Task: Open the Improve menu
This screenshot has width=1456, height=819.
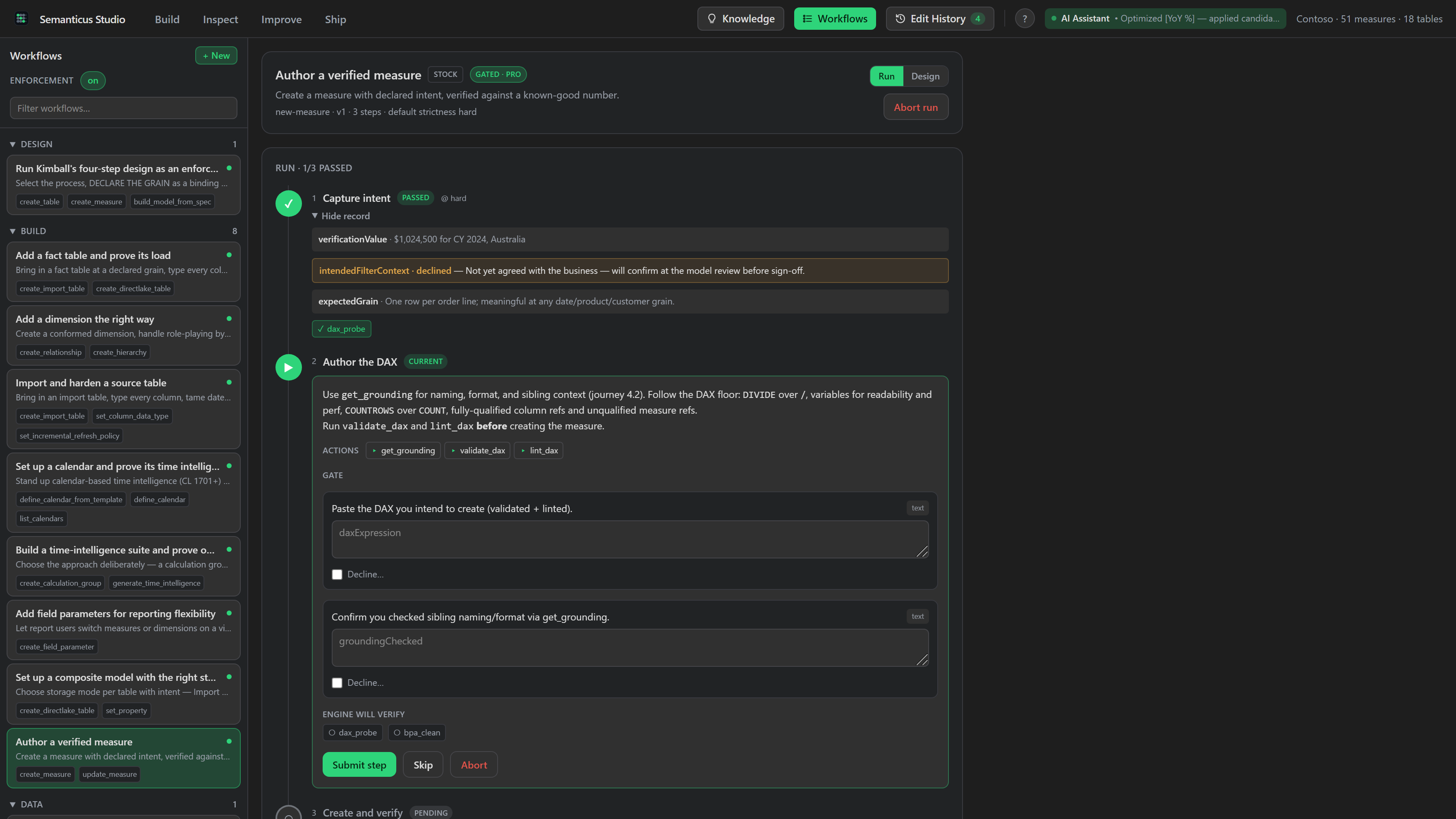Action: pyautogui.click(x=281, y=19)
